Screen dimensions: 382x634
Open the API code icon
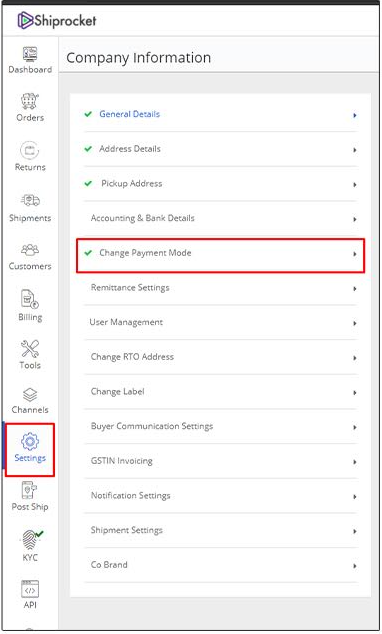point(30,590)
